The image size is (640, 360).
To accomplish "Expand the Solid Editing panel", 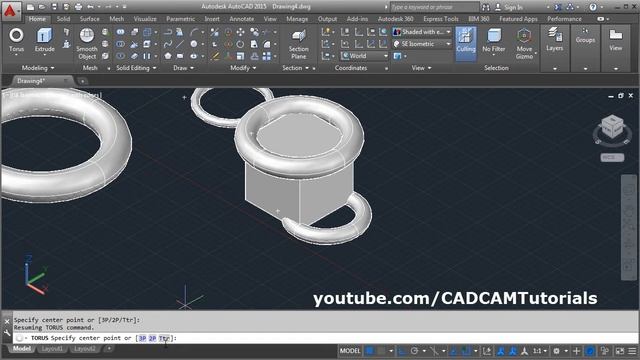I will [136, 68].
